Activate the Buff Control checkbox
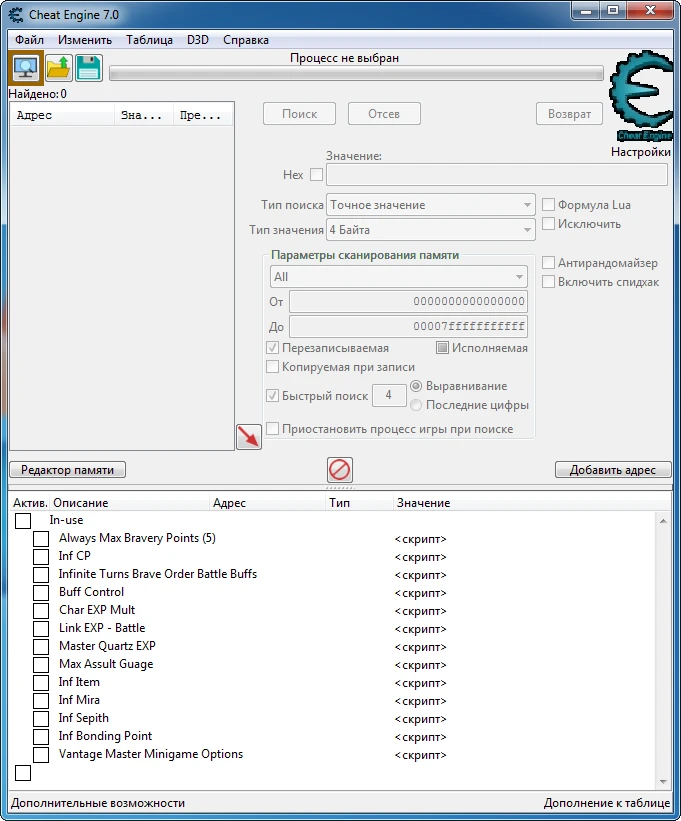681x821 pixels. click(x=41, y=593)
